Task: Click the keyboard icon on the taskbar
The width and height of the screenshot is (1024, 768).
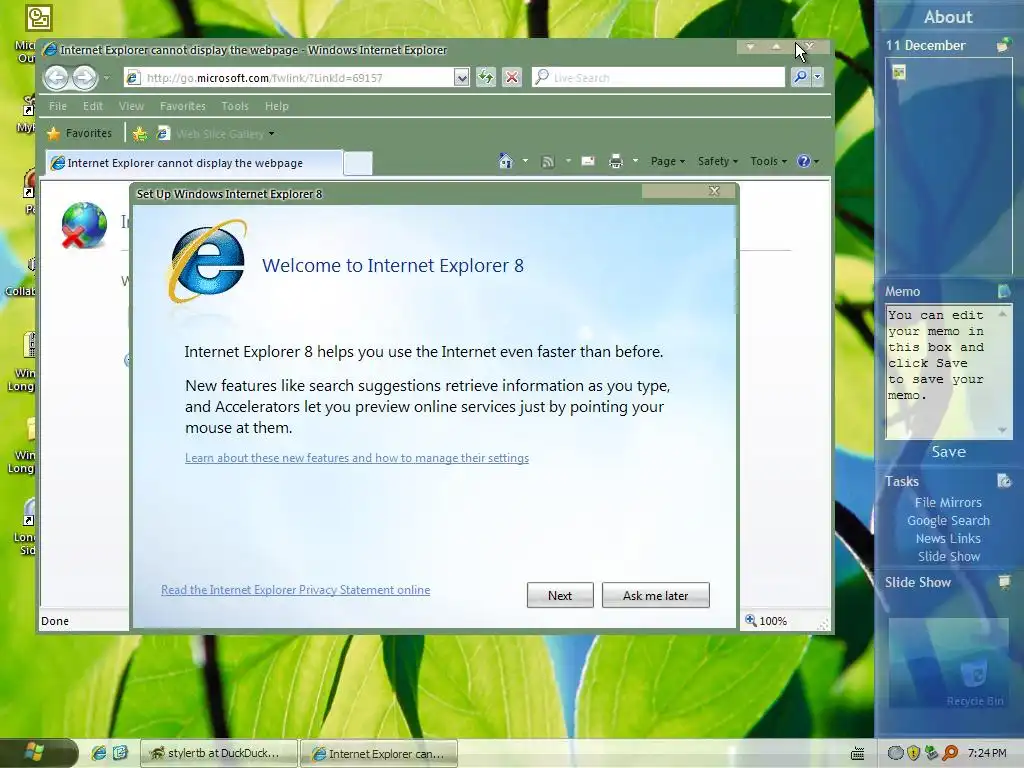Action: (857, 754)
